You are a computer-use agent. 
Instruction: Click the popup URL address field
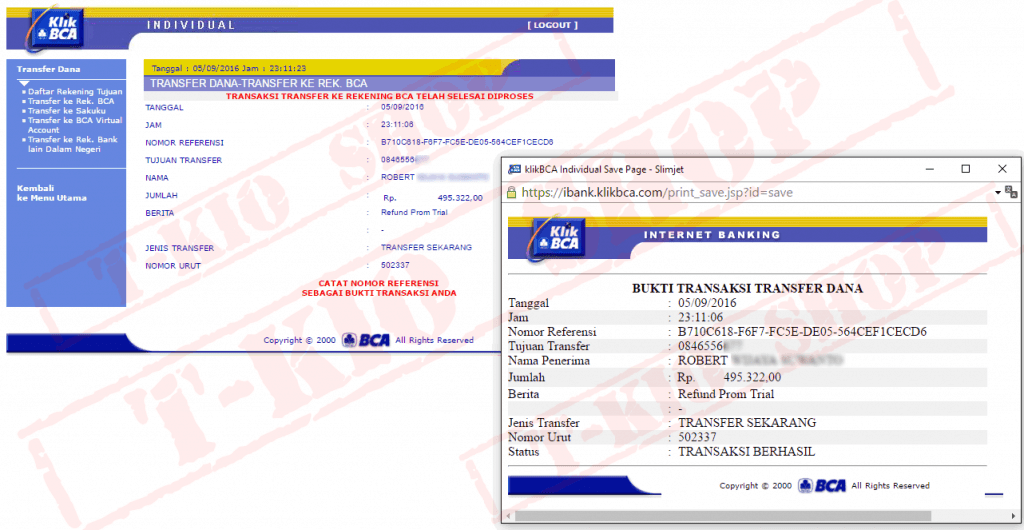750,191
